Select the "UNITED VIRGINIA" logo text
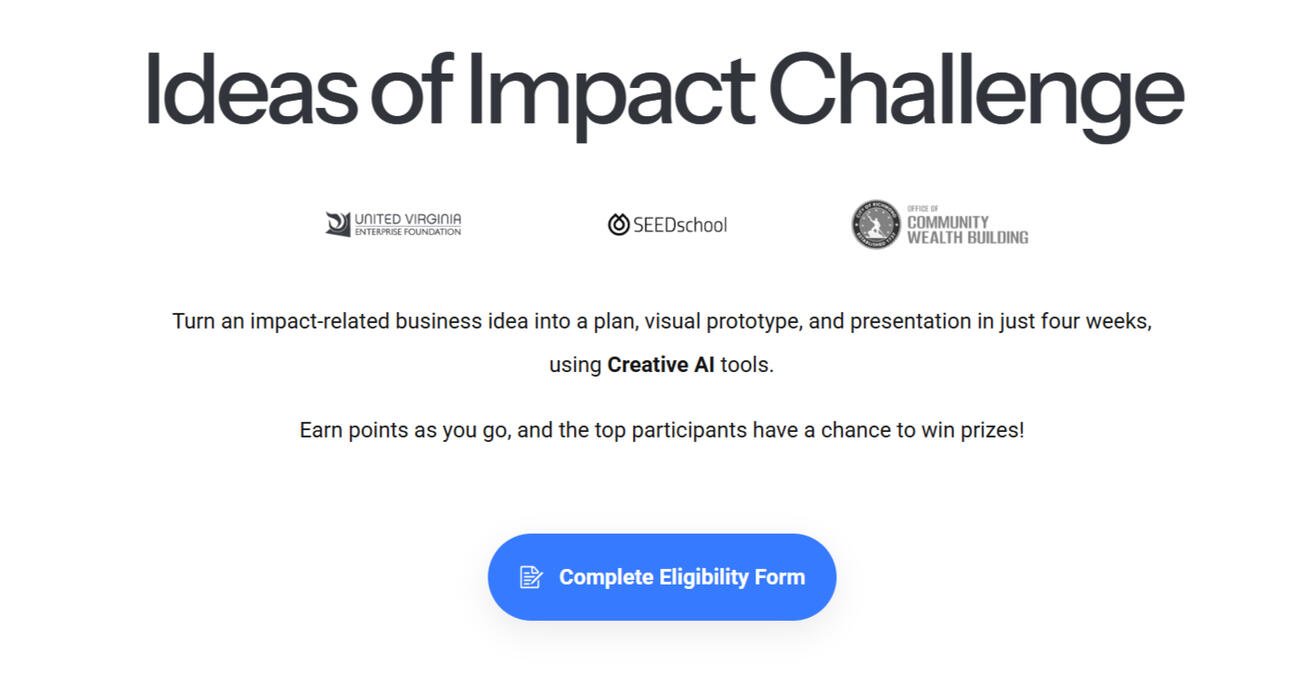The image size is (1312, 678). click(408, 219)
